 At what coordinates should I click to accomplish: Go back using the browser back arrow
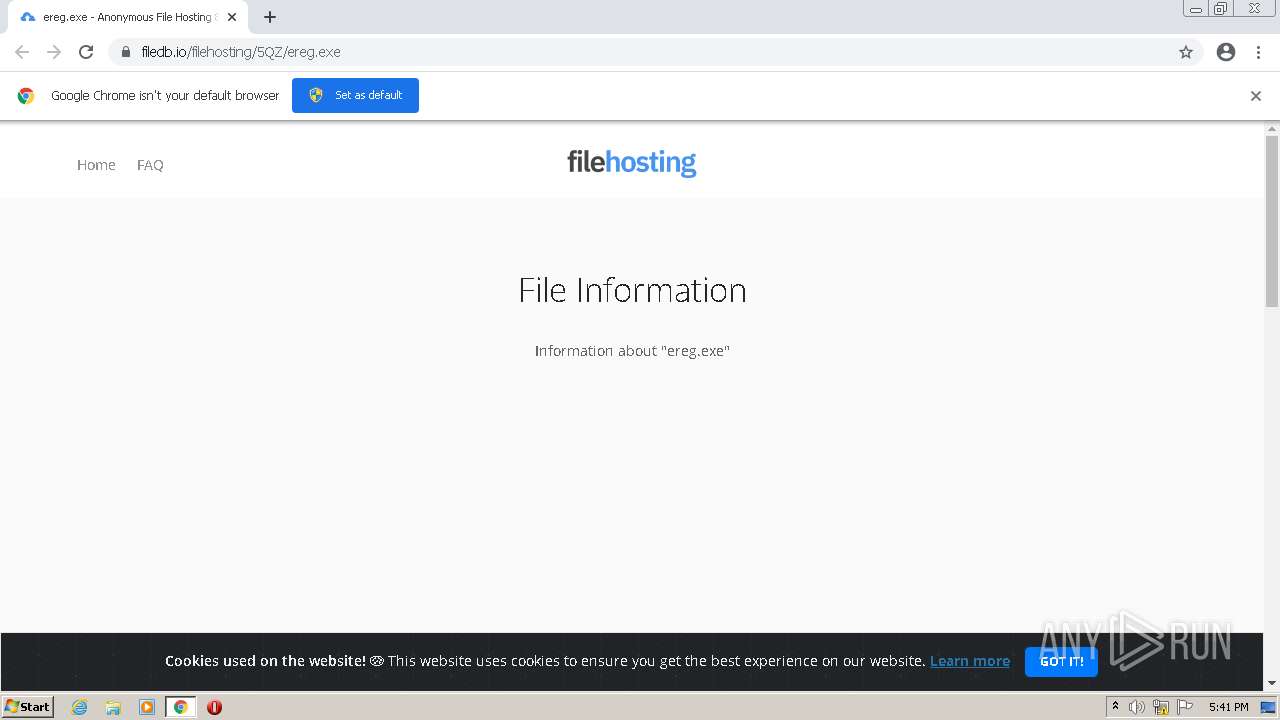tap(22, 52)
